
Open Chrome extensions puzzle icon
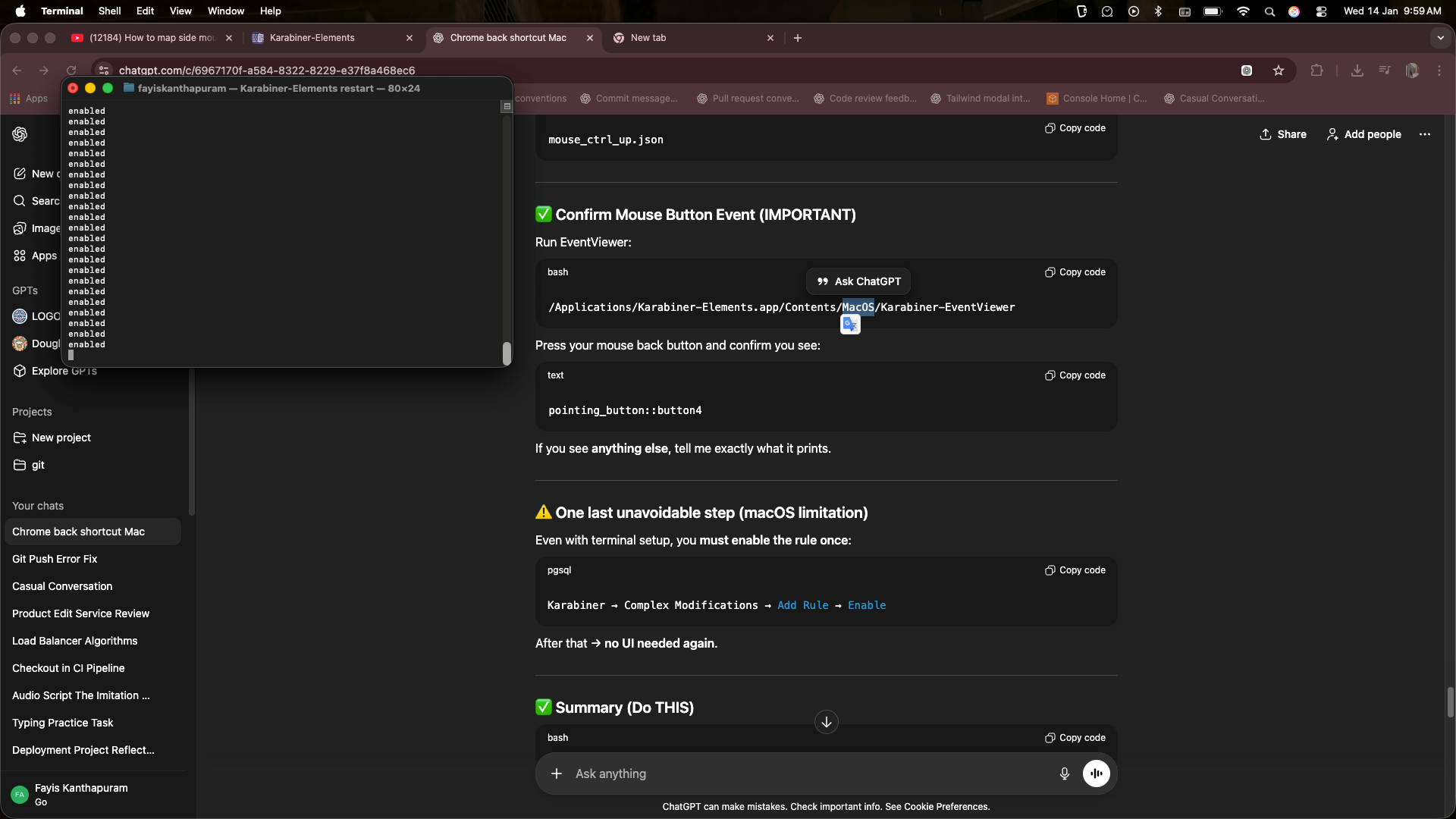click(1317, 71)
